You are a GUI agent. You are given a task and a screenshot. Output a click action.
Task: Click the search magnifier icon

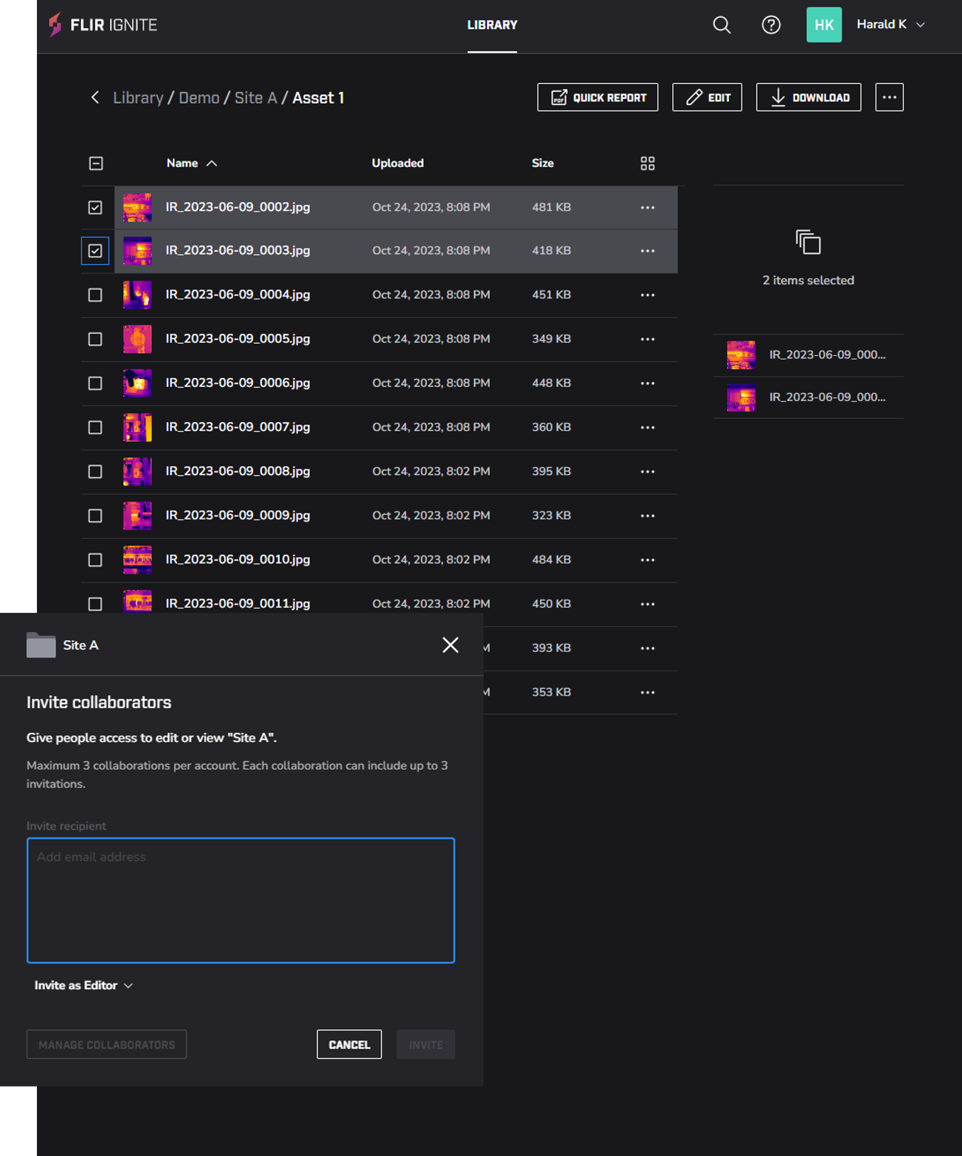point(721,25)
